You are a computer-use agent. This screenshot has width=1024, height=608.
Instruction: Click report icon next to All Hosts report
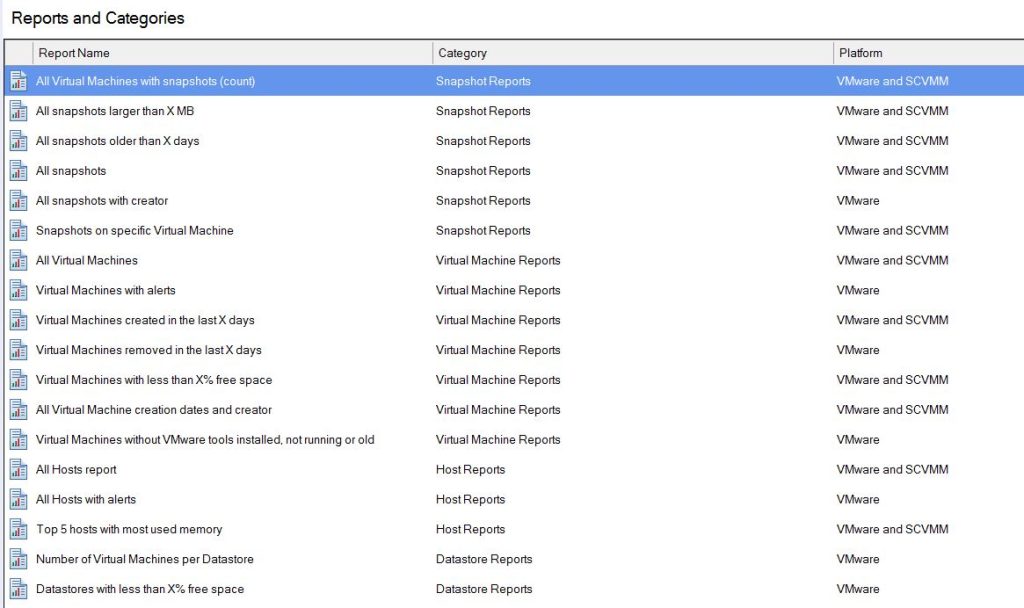point(18,470)
